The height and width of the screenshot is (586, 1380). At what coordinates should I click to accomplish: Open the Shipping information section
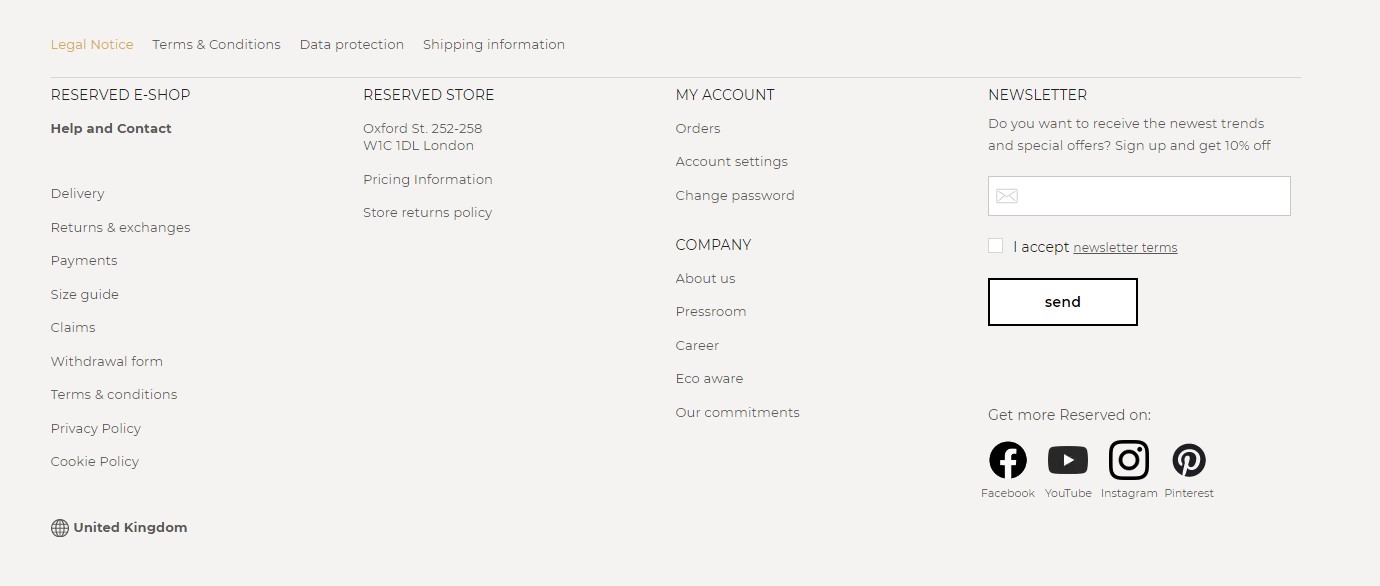click(x=494, y=44)
